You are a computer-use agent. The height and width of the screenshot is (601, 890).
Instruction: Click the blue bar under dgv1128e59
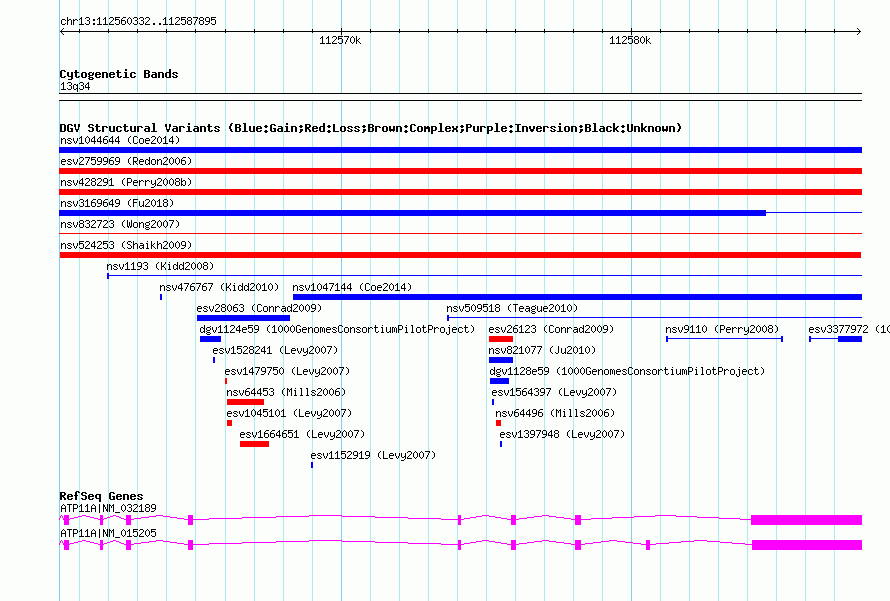[x=499, y=381]
